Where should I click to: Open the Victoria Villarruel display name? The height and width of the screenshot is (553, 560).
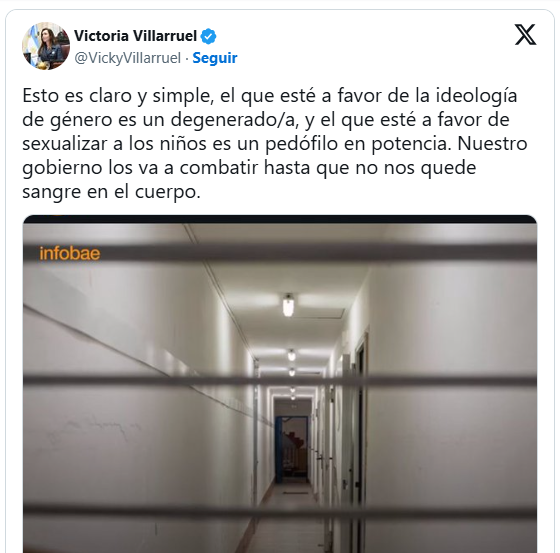pyautogui.click(x=135, y=36)
